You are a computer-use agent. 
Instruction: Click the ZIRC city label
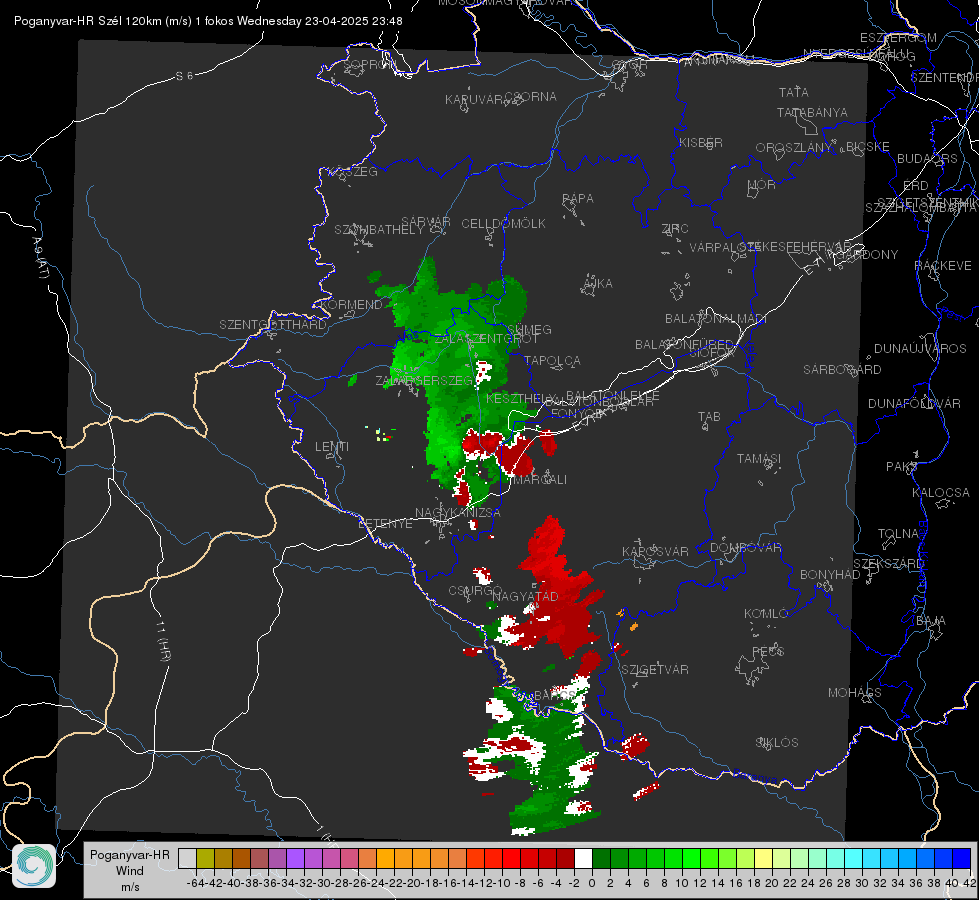[x=675, y=229]
